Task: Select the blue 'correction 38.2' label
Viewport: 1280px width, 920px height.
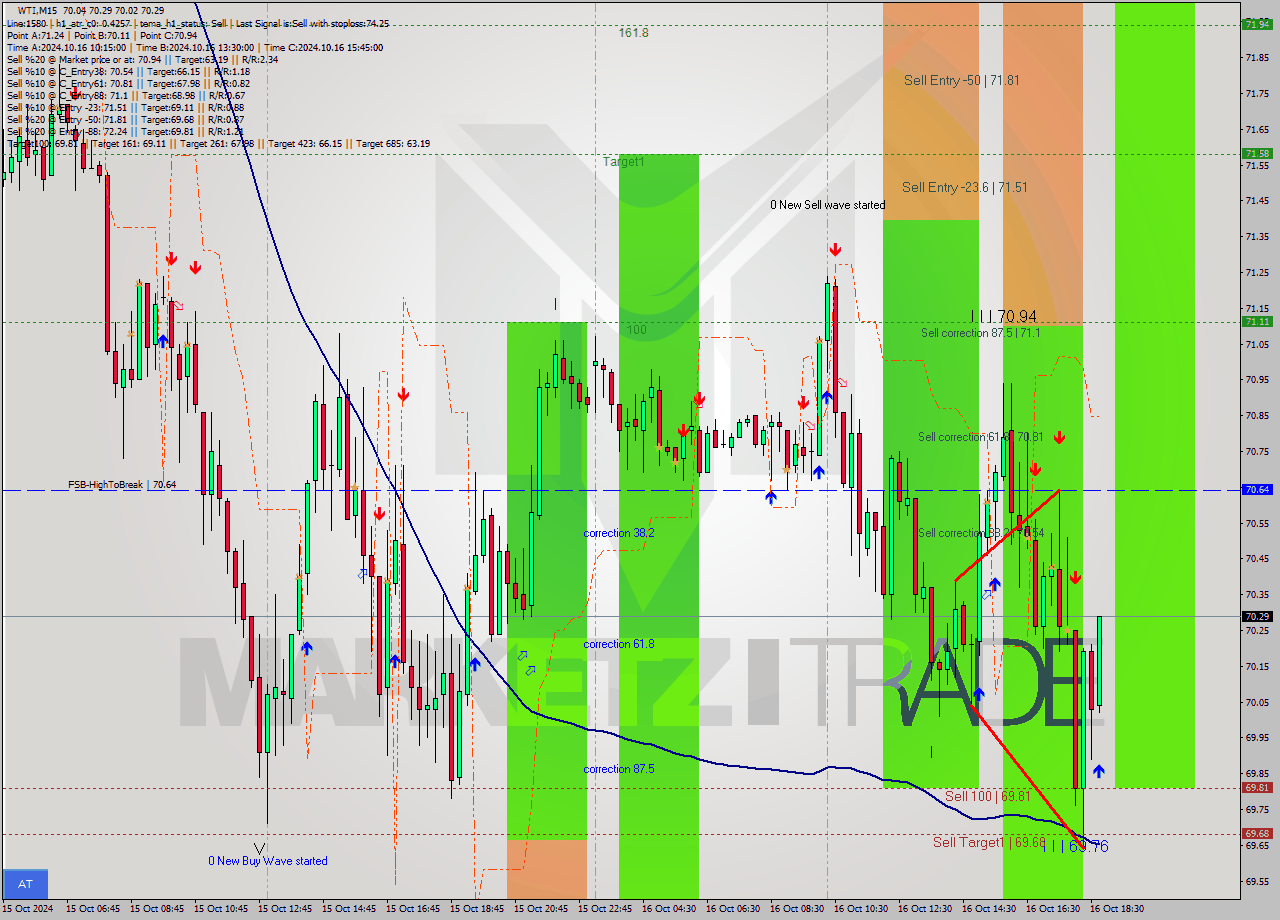Action: coord(619,533)
